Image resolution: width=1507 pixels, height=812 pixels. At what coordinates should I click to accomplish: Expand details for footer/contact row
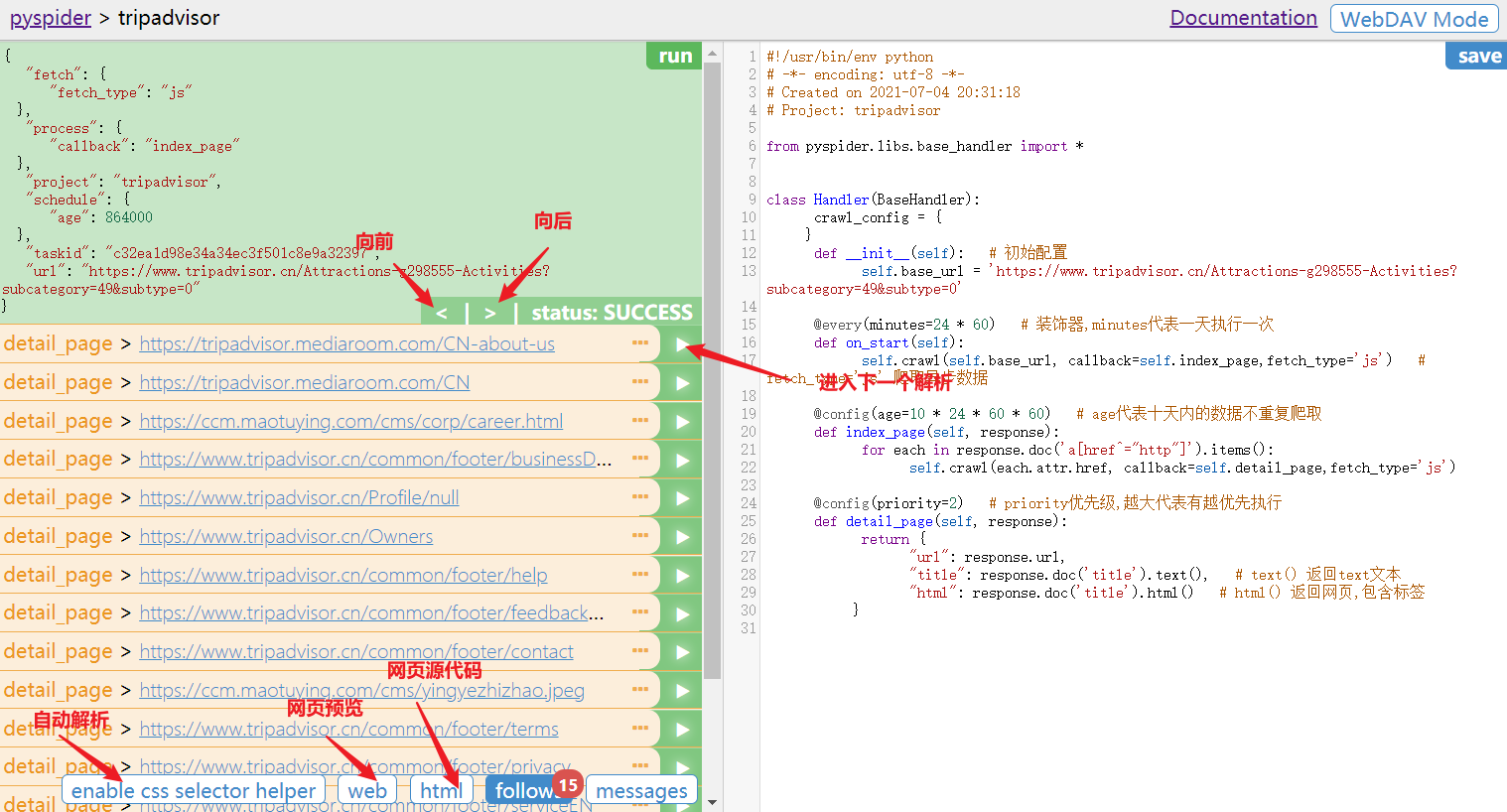640,650
